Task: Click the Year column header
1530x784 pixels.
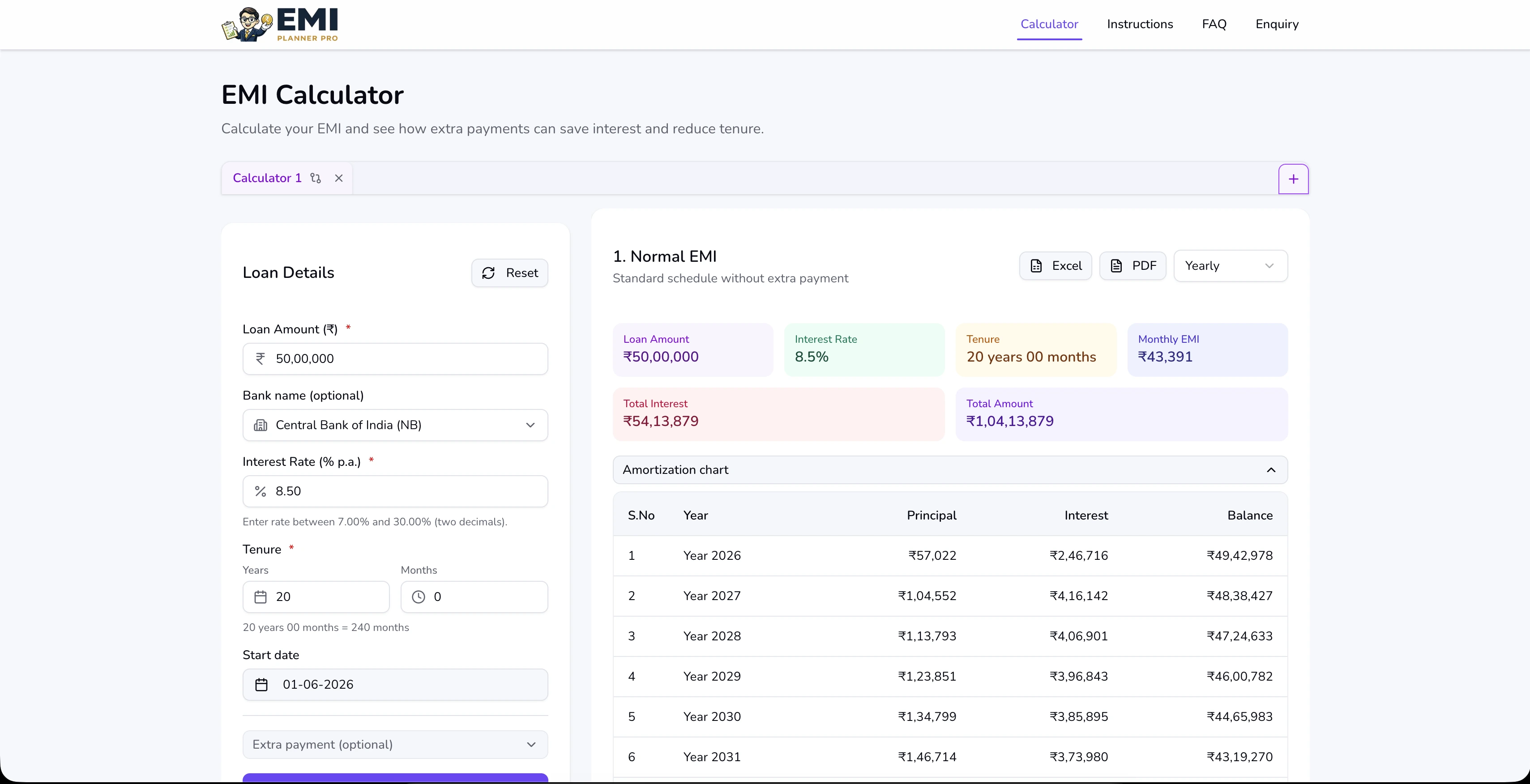Action: 696,516
